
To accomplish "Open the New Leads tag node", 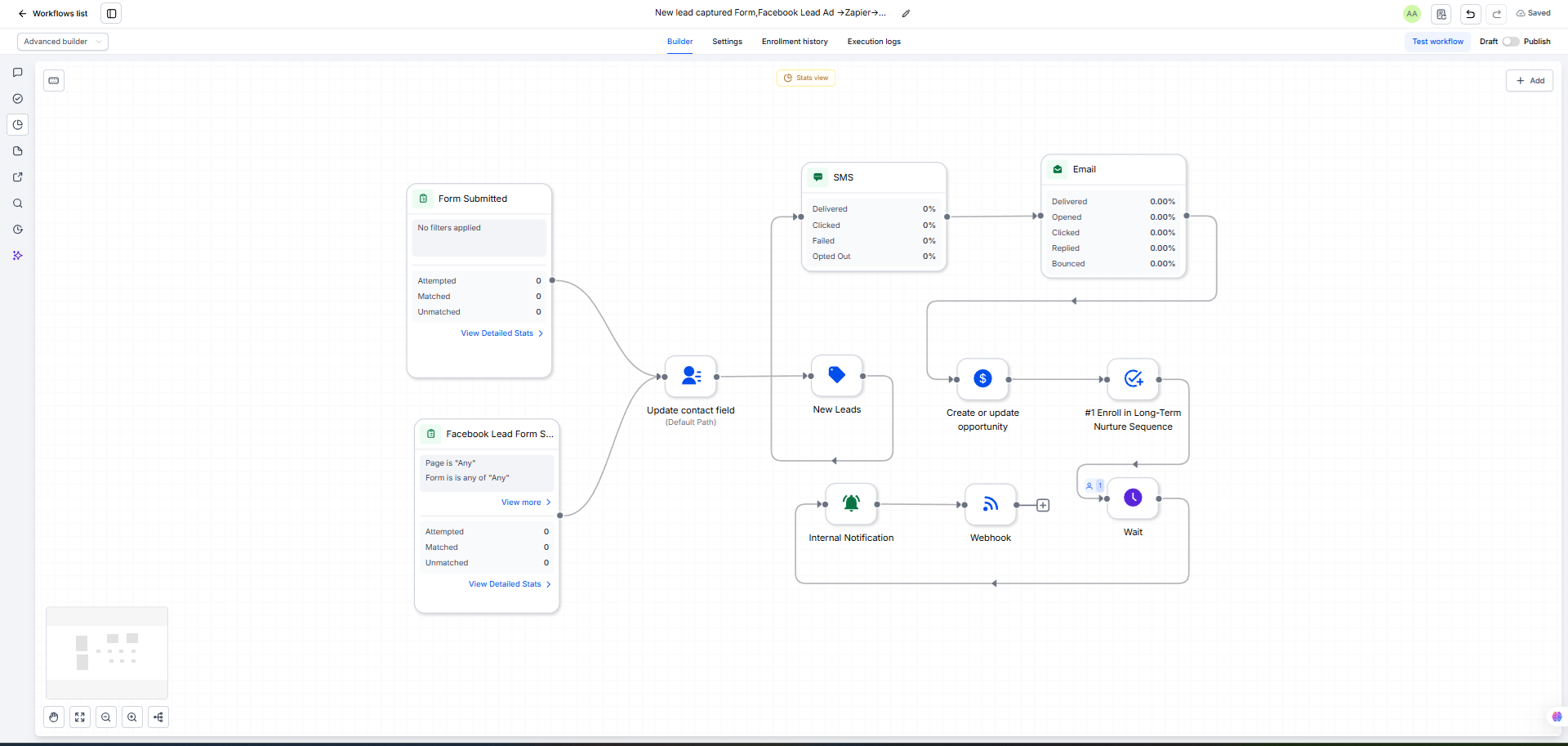I will click(x=837, y=376).
